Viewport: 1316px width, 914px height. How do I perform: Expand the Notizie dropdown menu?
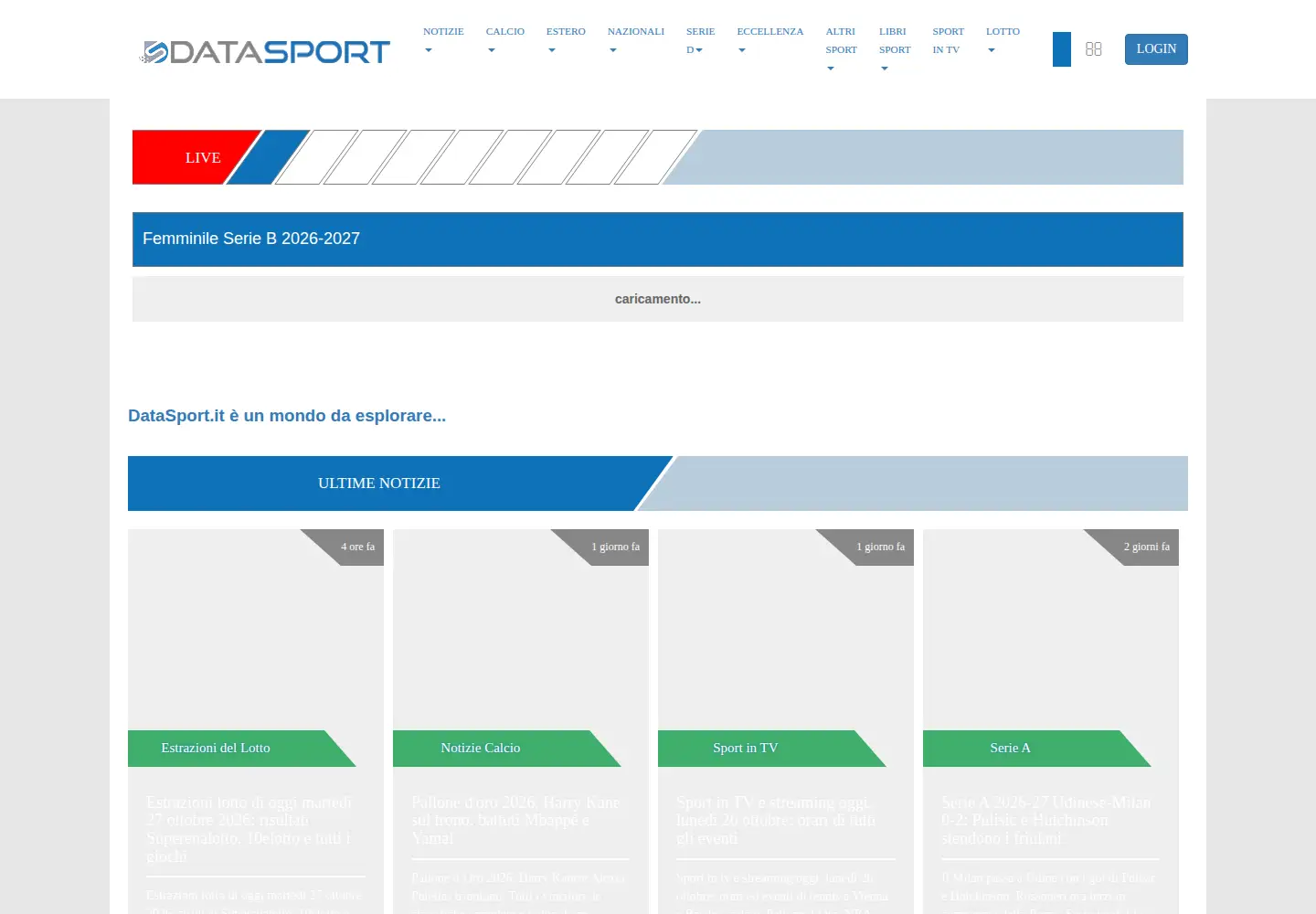tap(443, 40)
